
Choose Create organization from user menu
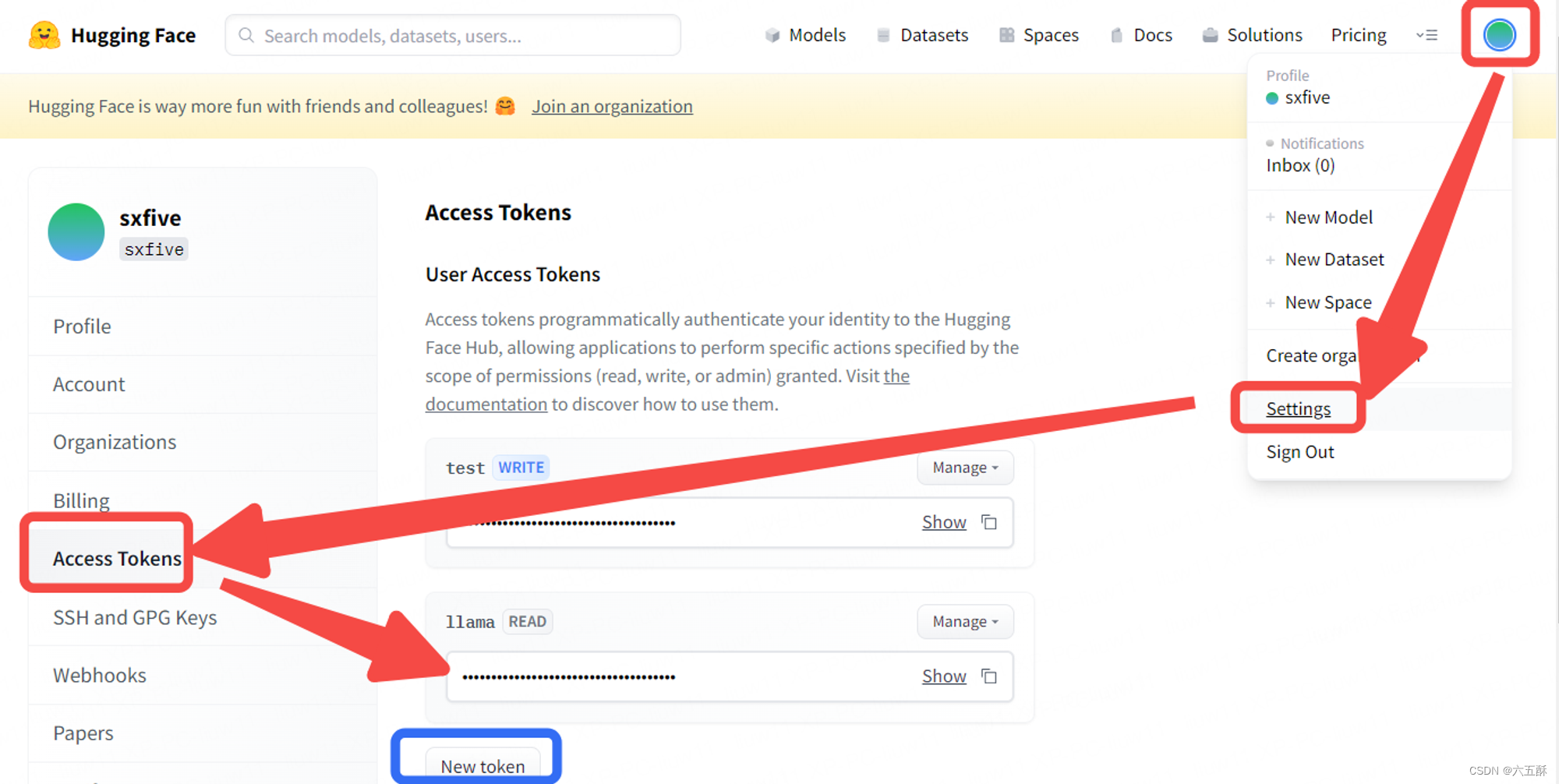coord(1345,355)
